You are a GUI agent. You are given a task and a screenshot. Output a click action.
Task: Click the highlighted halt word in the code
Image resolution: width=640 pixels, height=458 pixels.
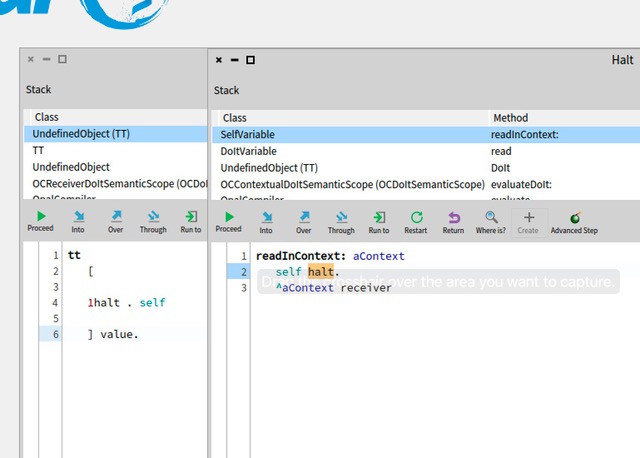pyautogui.click(x=321, y=272)
